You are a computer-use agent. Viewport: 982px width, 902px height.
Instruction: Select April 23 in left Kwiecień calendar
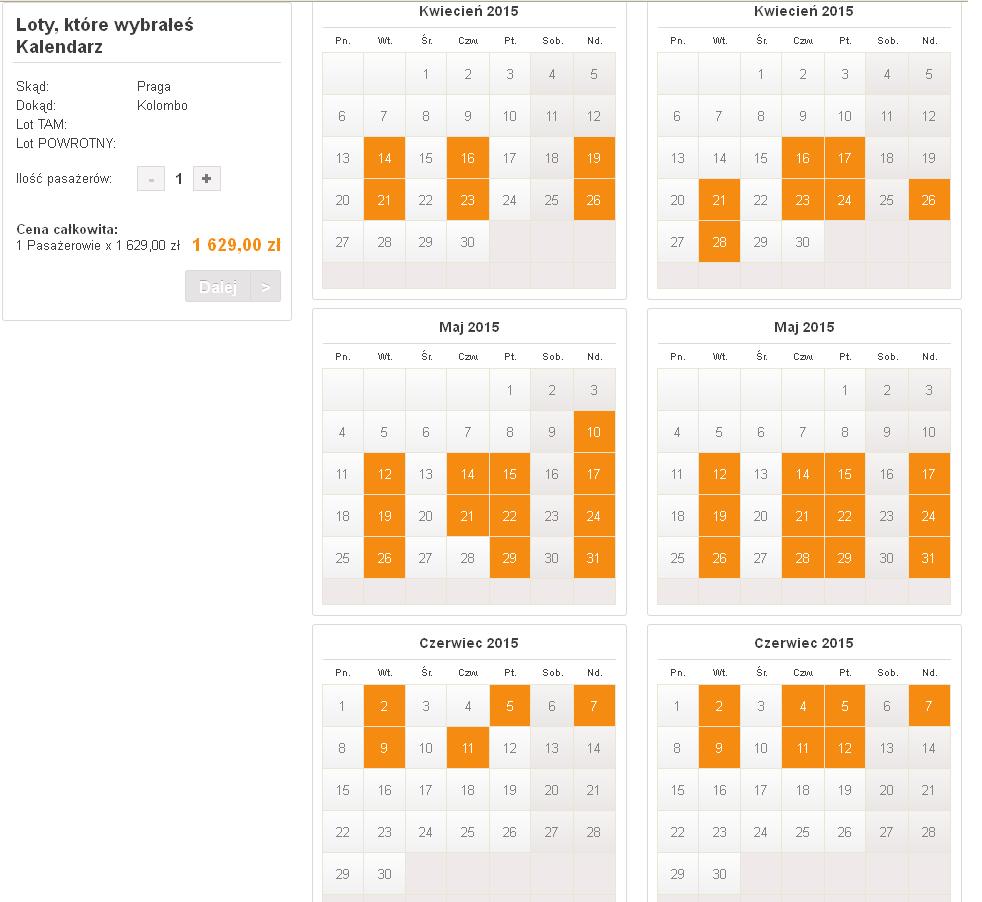(468, 200)
